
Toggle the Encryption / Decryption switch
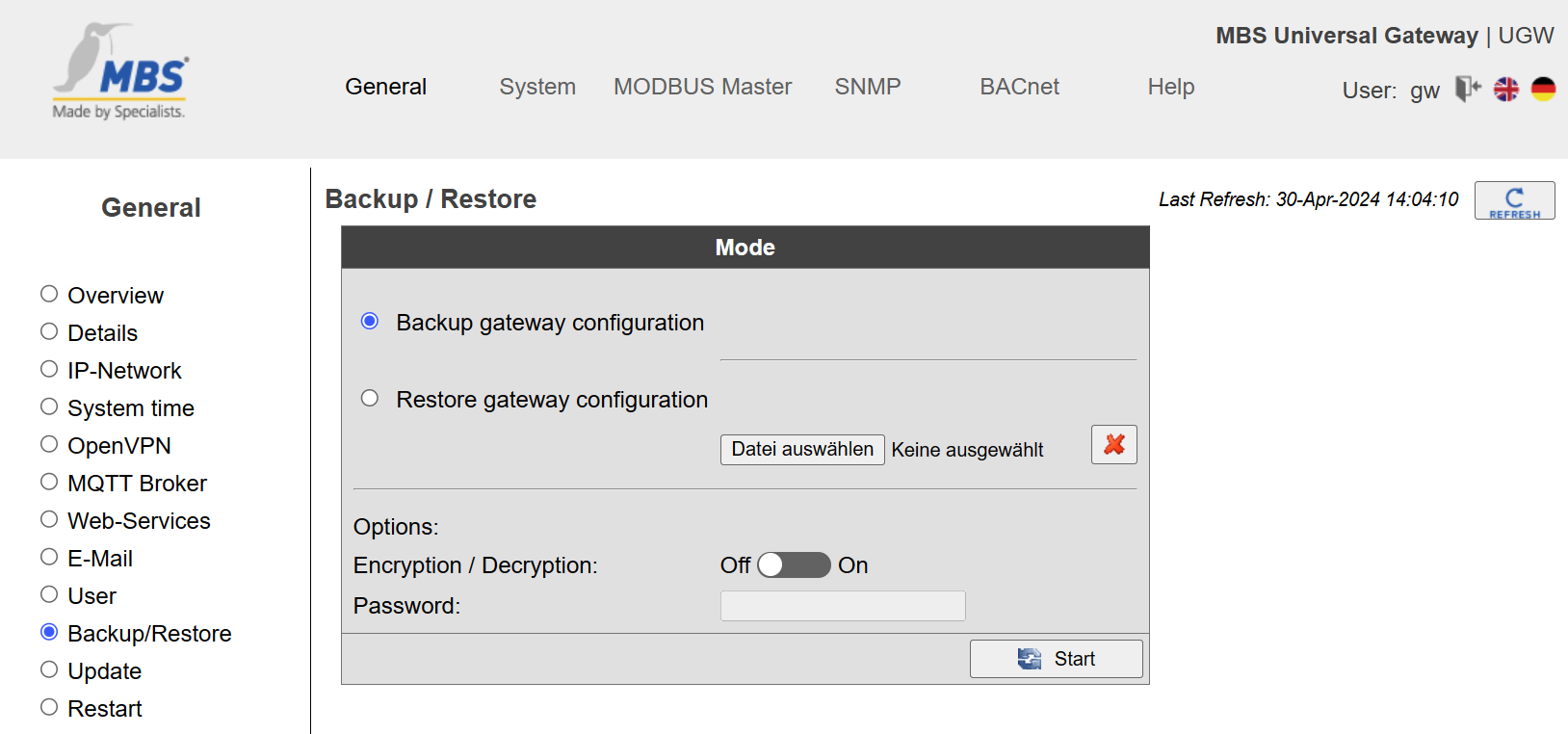coord(794,564)
